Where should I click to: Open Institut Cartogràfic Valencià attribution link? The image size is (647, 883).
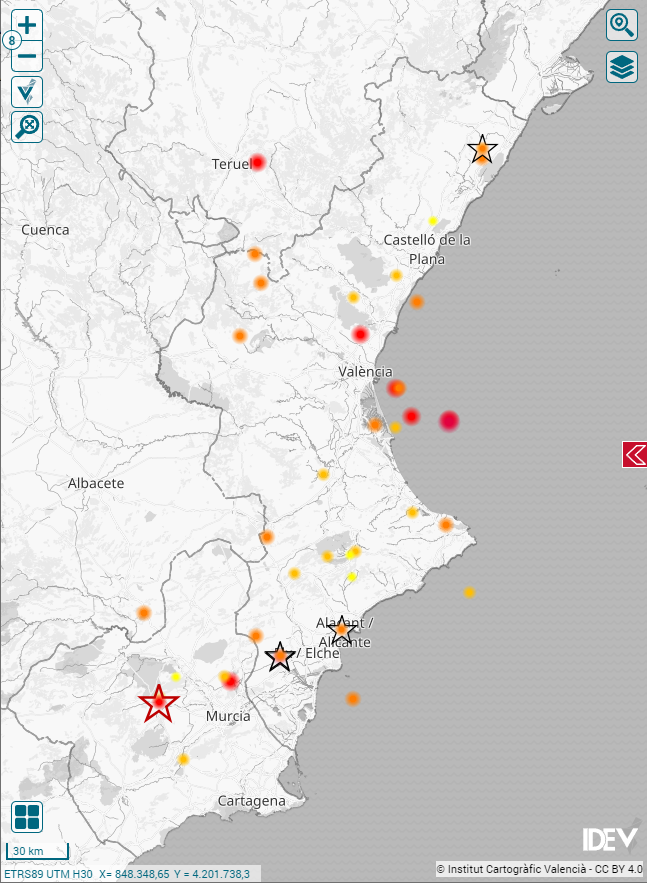point(539,868)
